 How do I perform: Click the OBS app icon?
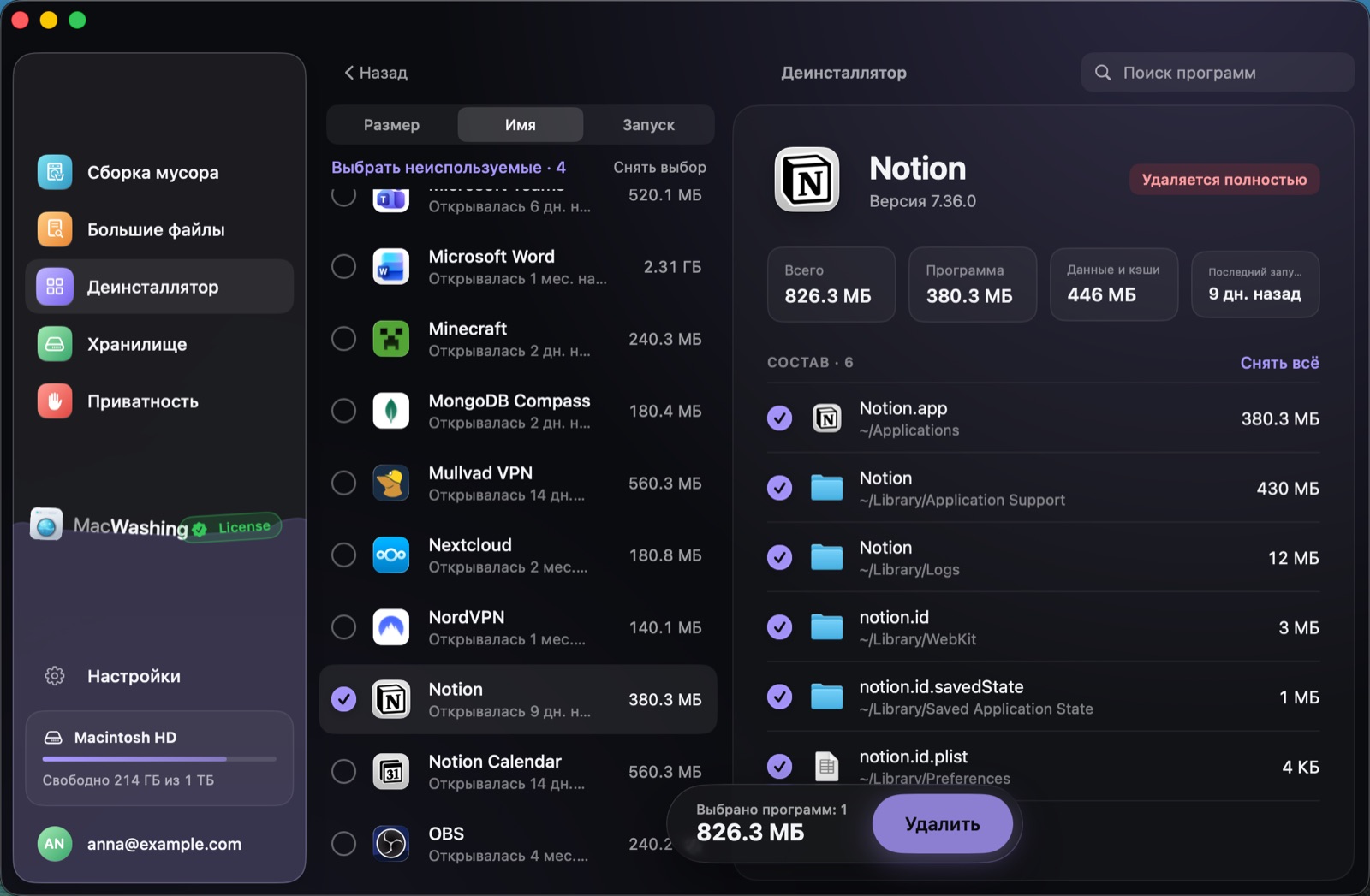pyautogui.click(x=391, y=844)
